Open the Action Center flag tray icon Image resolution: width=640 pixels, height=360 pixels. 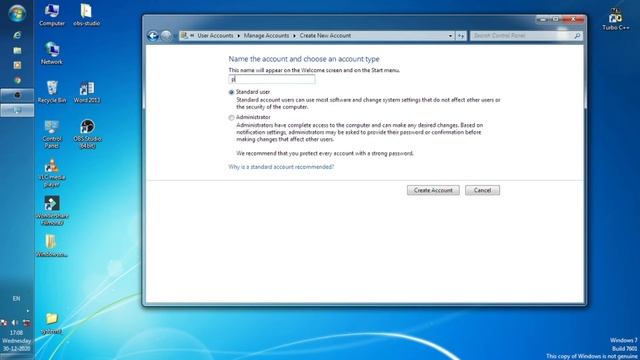[x=4, y=323]
